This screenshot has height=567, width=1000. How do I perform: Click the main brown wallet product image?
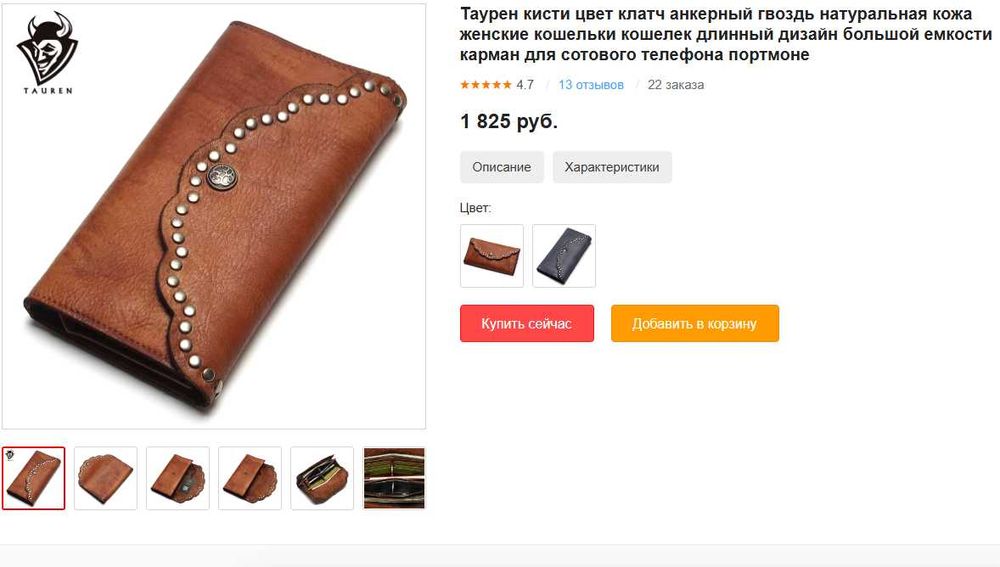click(x=214, y=216)
